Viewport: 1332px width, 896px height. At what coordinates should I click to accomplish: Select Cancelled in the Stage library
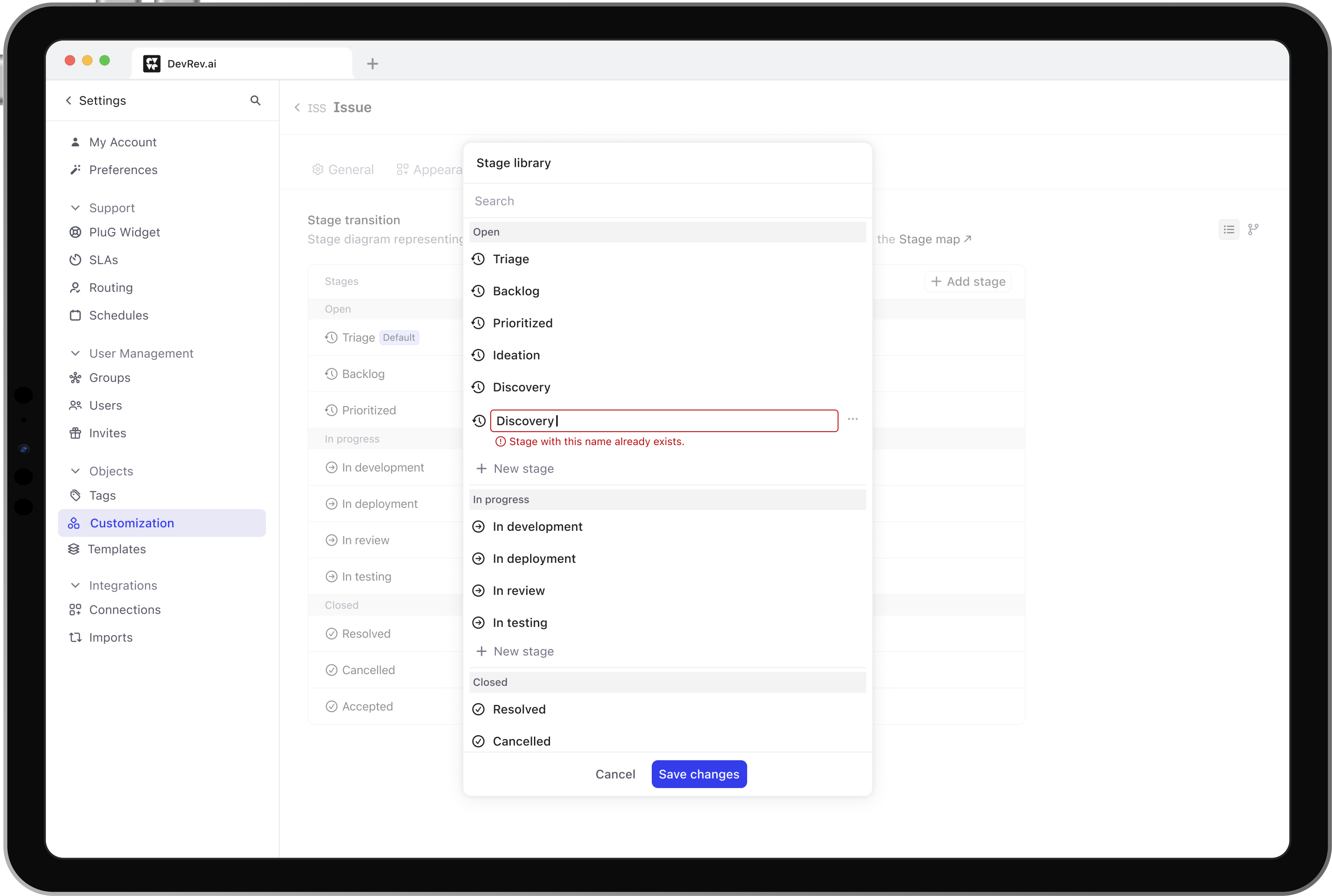667,741
